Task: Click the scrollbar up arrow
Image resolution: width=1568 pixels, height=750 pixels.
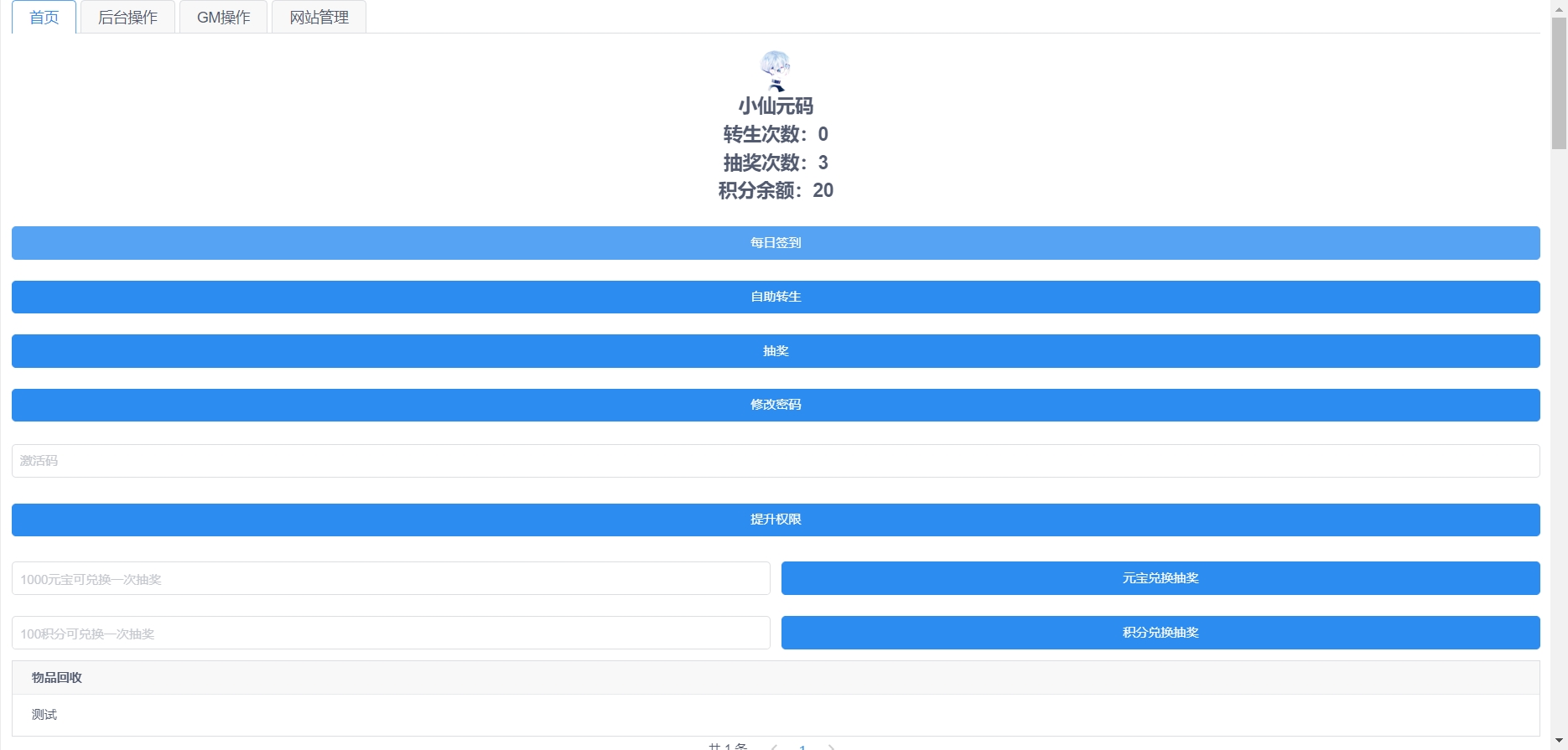Action: click(1559, 8)
